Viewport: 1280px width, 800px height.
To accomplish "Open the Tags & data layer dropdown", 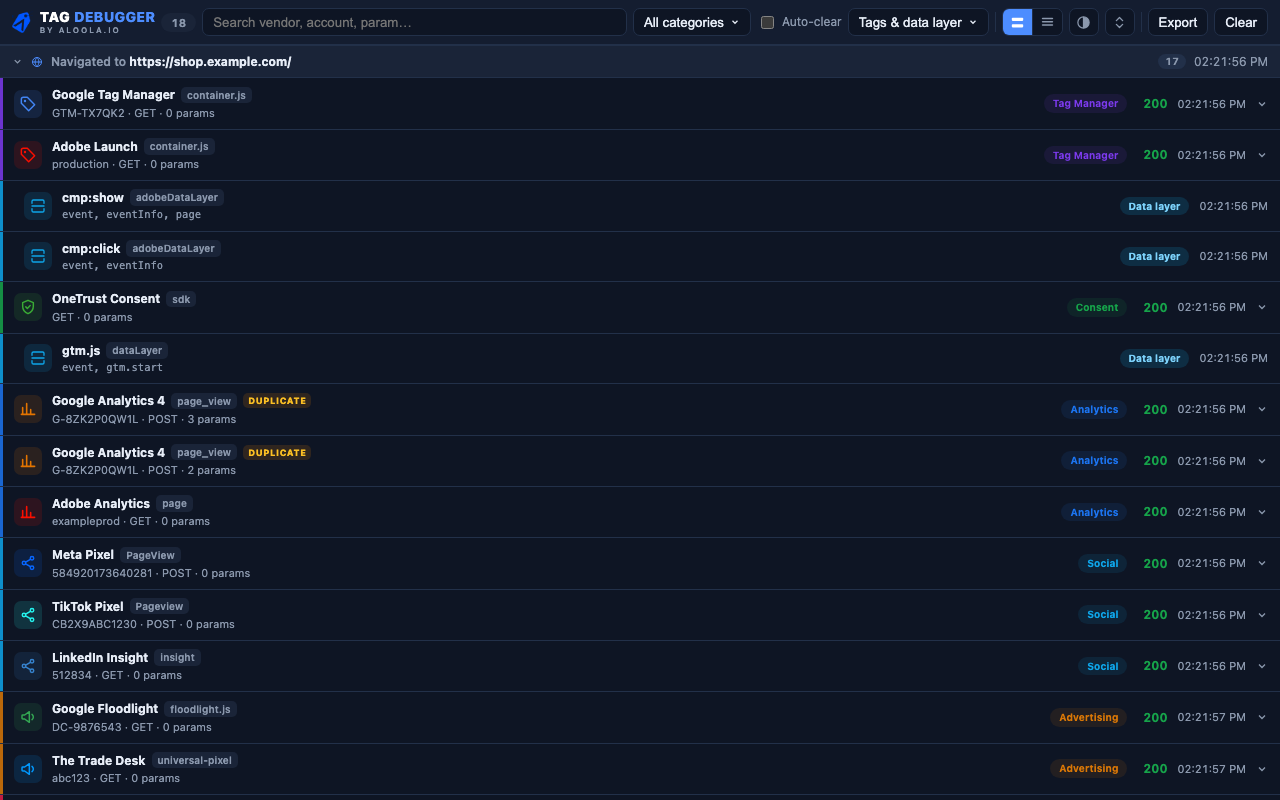I will [x=918, y=22].
